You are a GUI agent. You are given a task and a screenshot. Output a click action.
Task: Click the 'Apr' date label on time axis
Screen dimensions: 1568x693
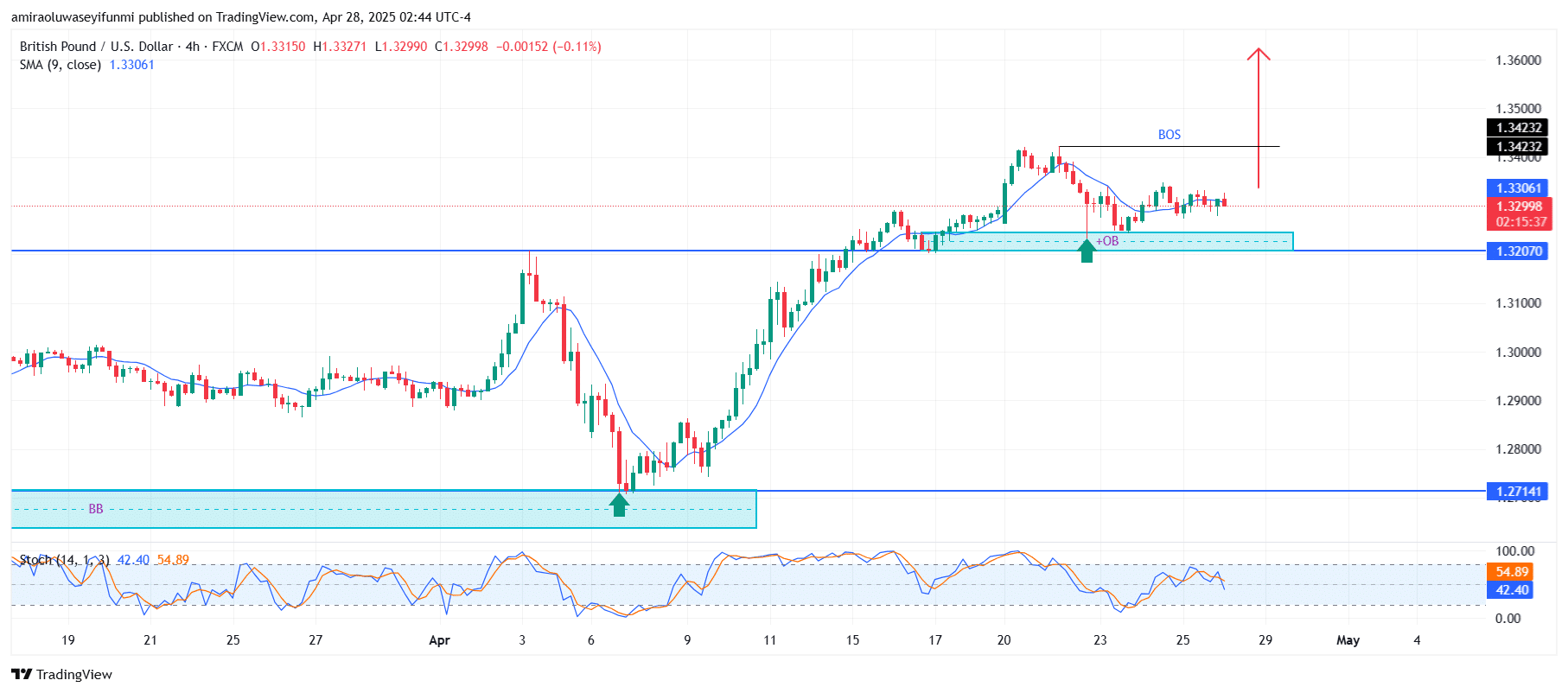tap(439, 640)
